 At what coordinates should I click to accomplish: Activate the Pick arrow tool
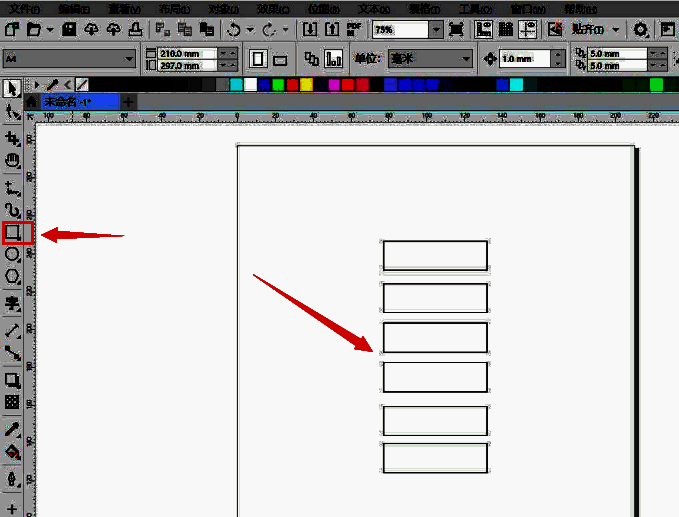[x=12, y=89]
